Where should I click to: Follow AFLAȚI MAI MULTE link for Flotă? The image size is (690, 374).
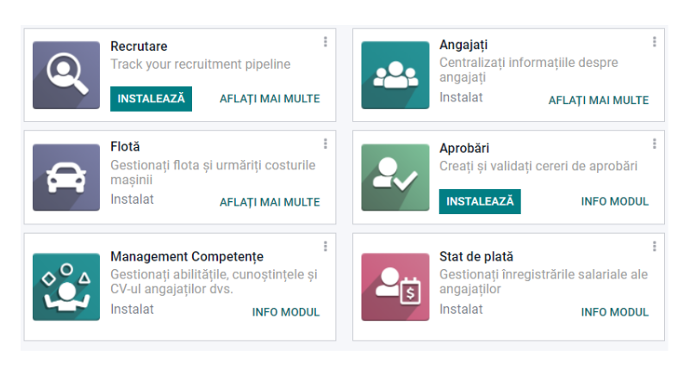point(270,202)
